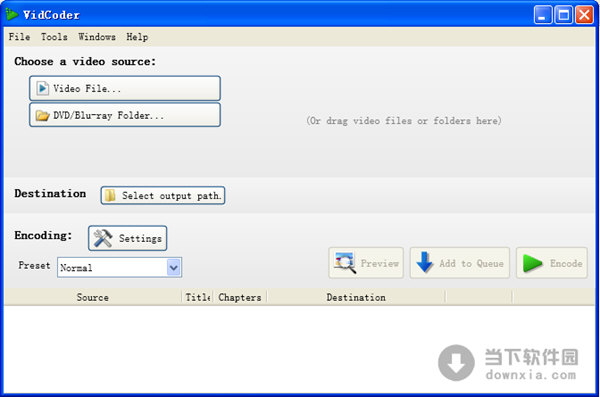Open encoding Settings
This screenshot has height=397, width=600.
click(127, 238)
